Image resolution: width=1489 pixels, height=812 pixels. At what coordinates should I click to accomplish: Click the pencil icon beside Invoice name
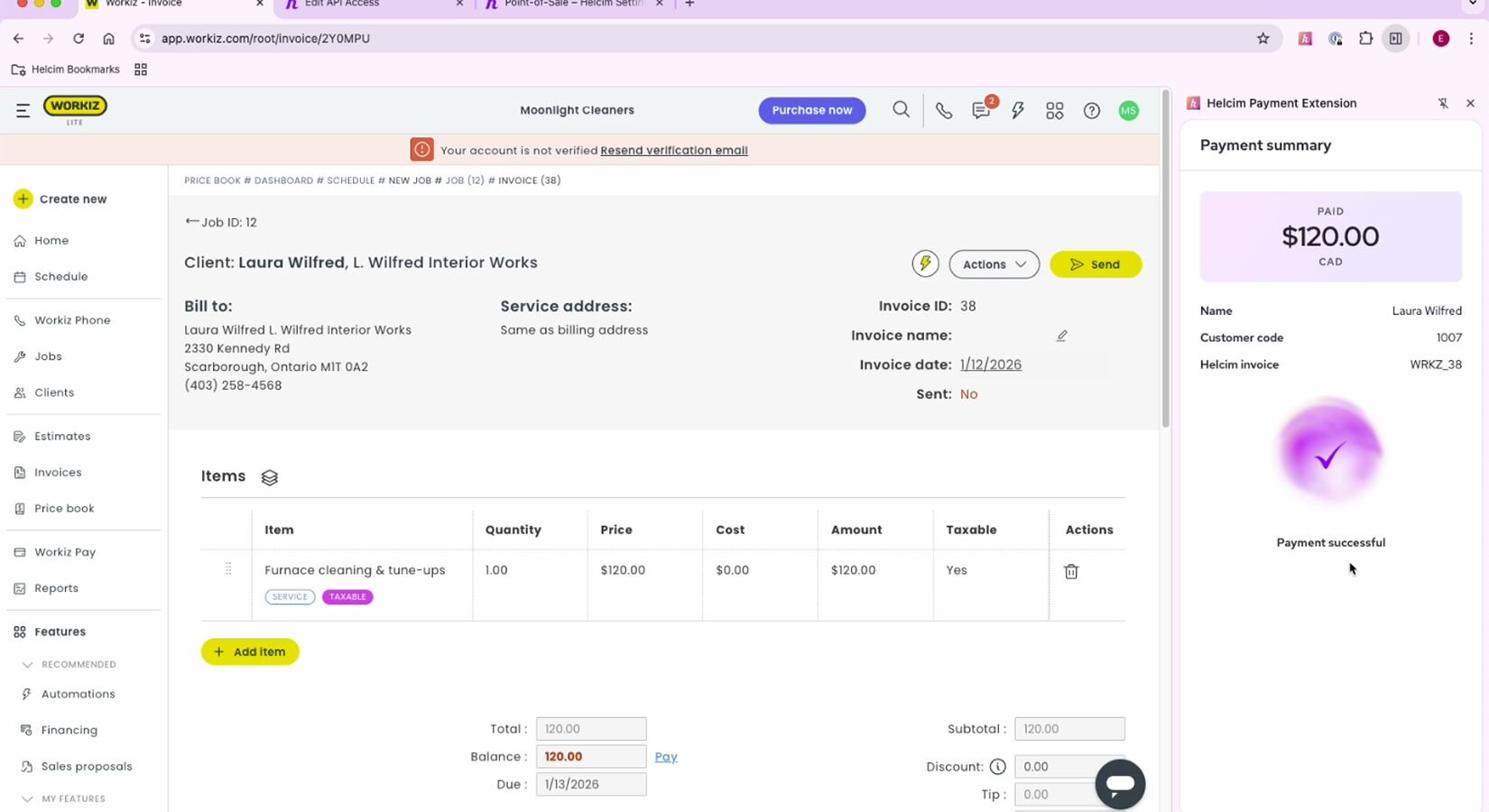click(x=1062, y=336)
